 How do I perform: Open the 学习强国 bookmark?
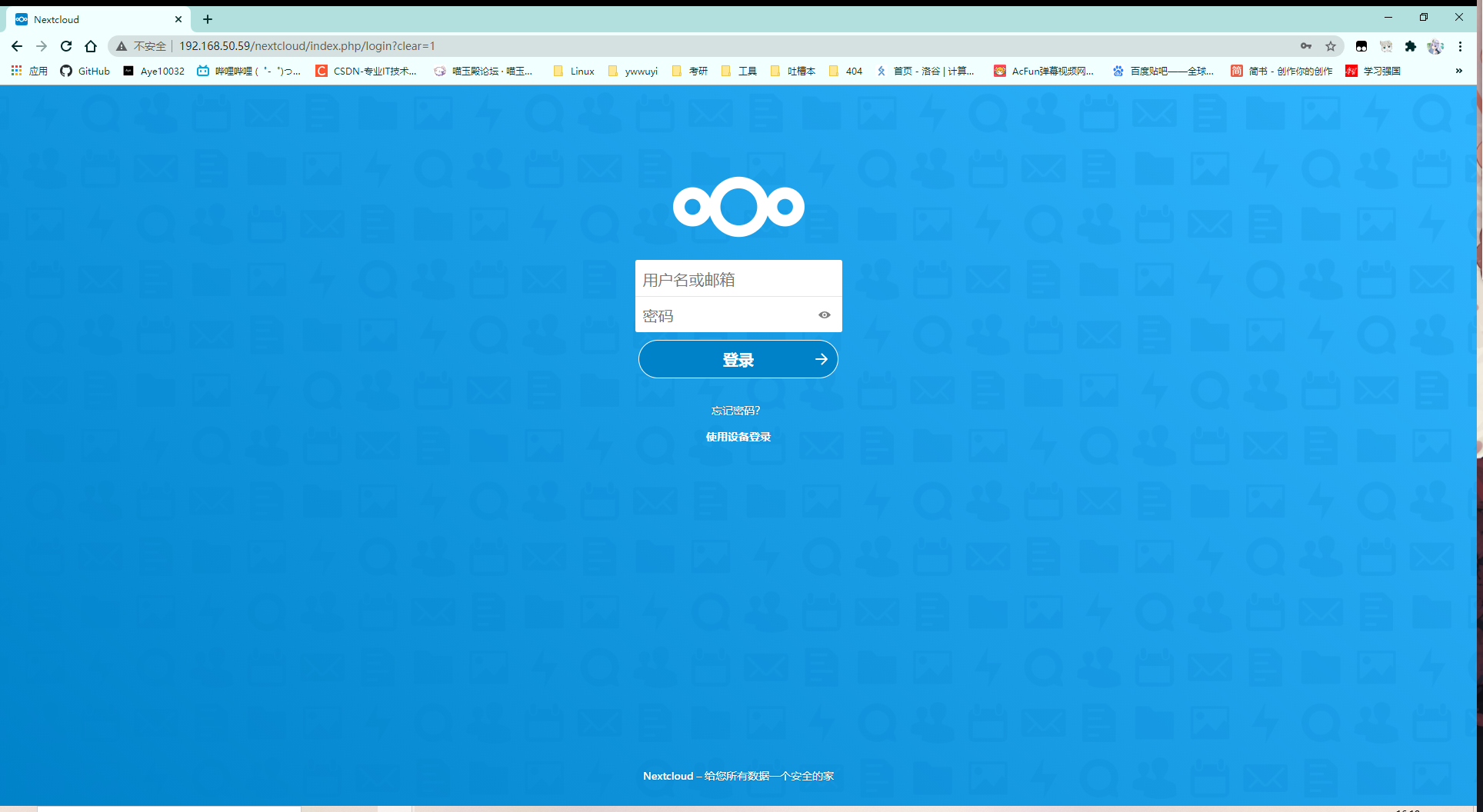1373,71
